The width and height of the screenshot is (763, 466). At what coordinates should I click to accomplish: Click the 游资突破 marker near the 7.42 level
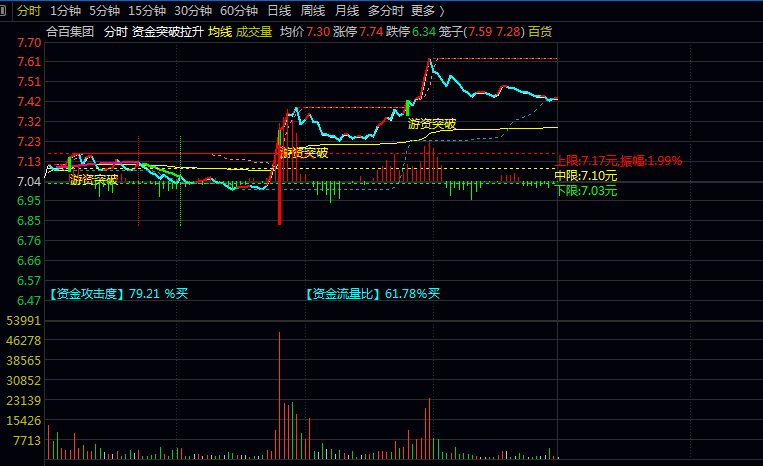pos(432,124)
